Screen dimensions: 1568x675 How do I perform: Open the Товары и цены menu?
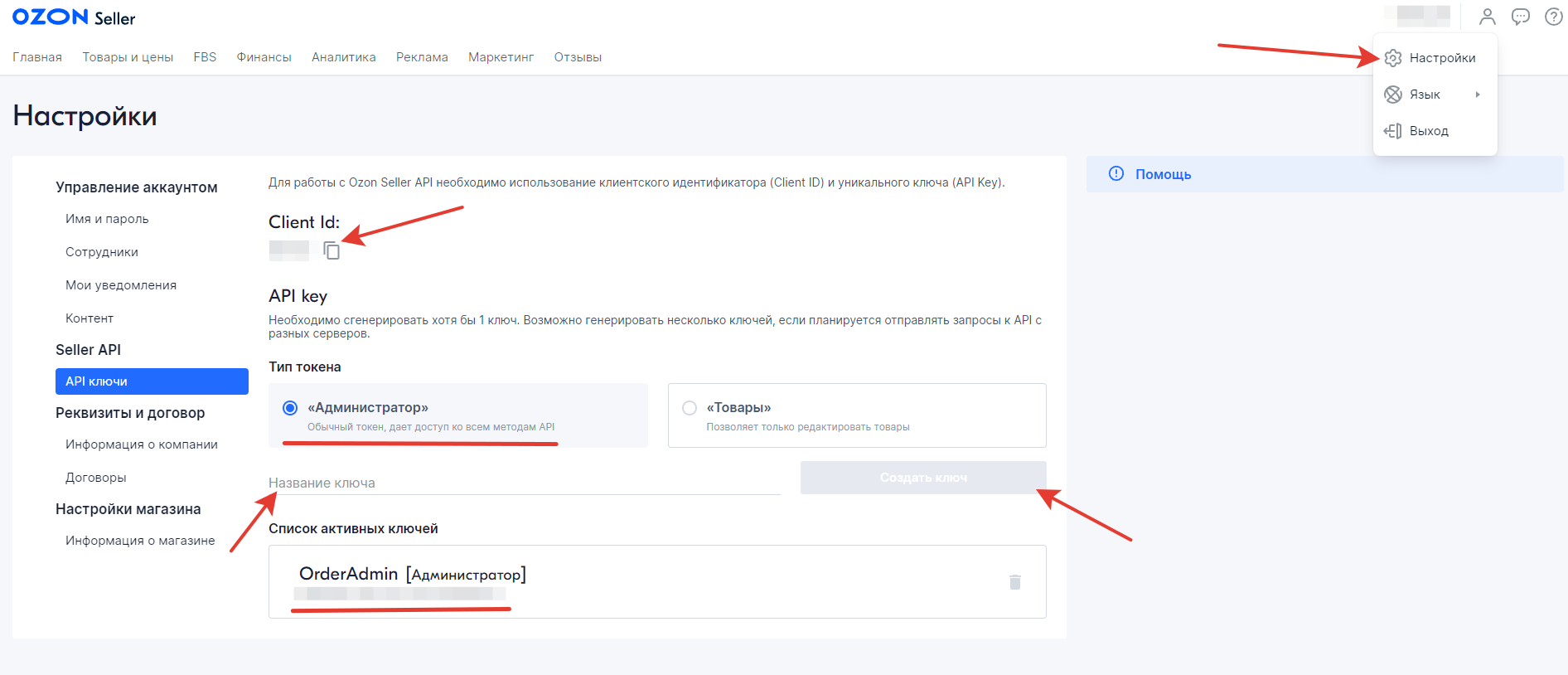click(x=128, y=57)
